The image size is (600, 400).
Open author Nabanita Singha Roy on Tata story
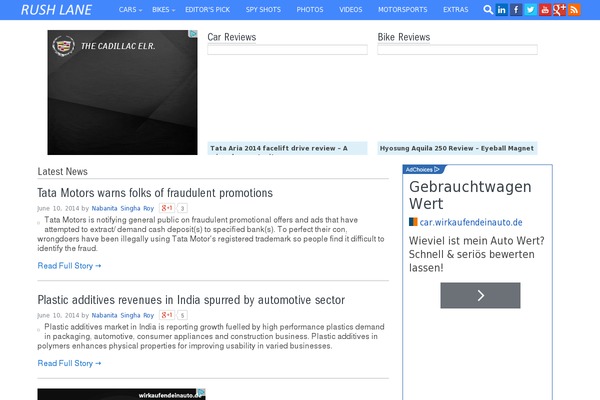122,208
